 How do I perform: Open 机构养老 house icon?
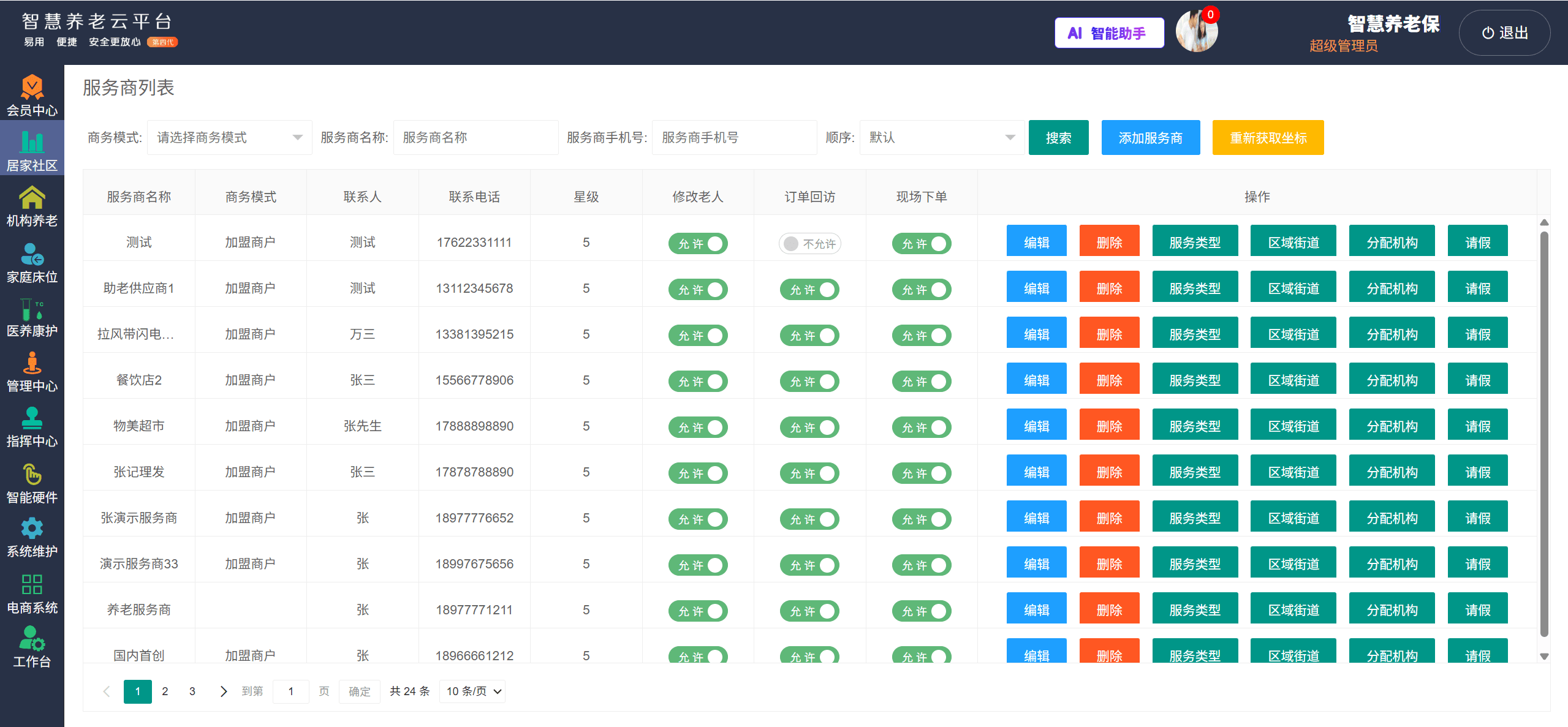pyautogui.click(x=32, y=197)
